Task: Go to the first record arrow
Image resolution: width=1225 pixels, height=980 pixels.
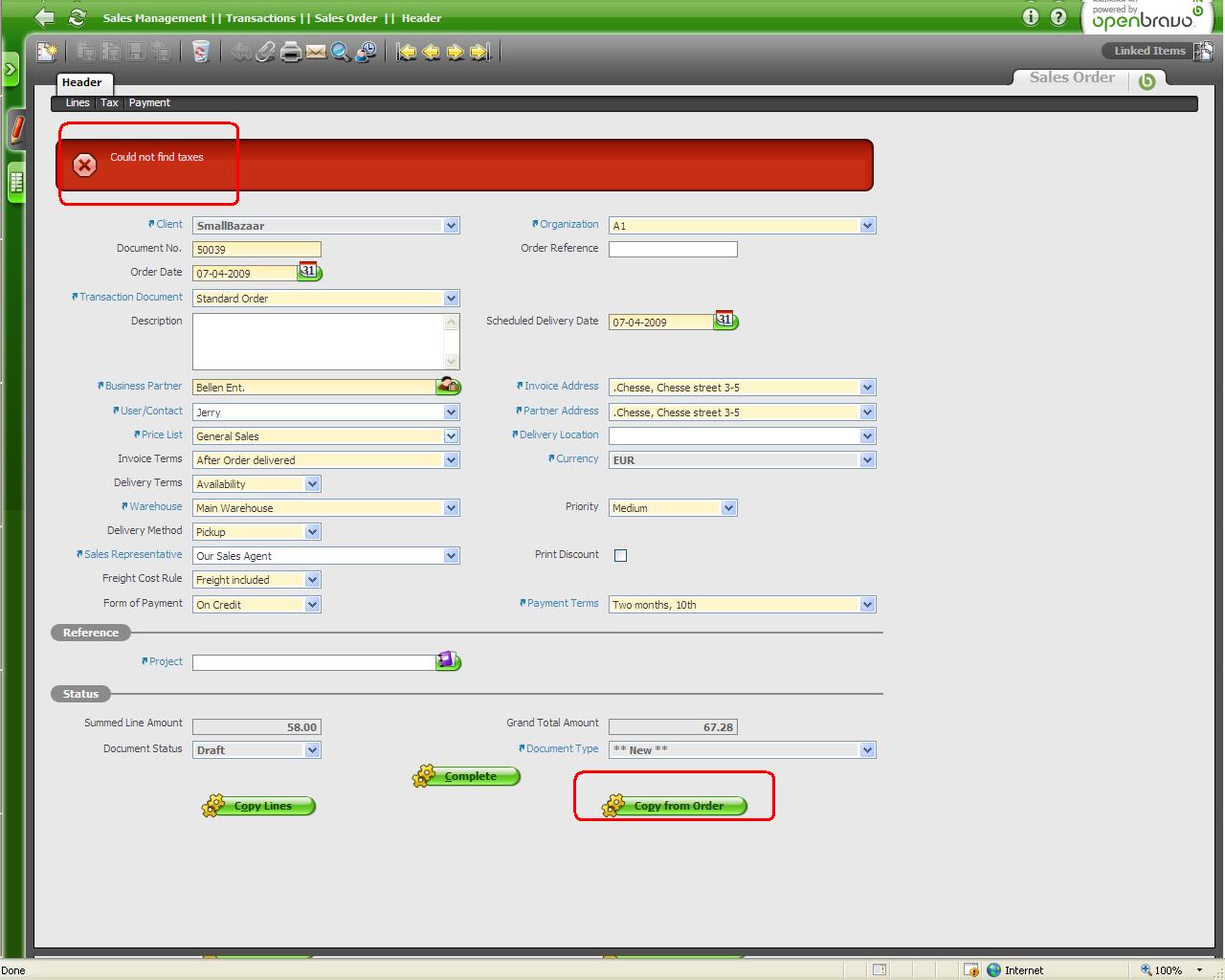Action: (407, 52)
